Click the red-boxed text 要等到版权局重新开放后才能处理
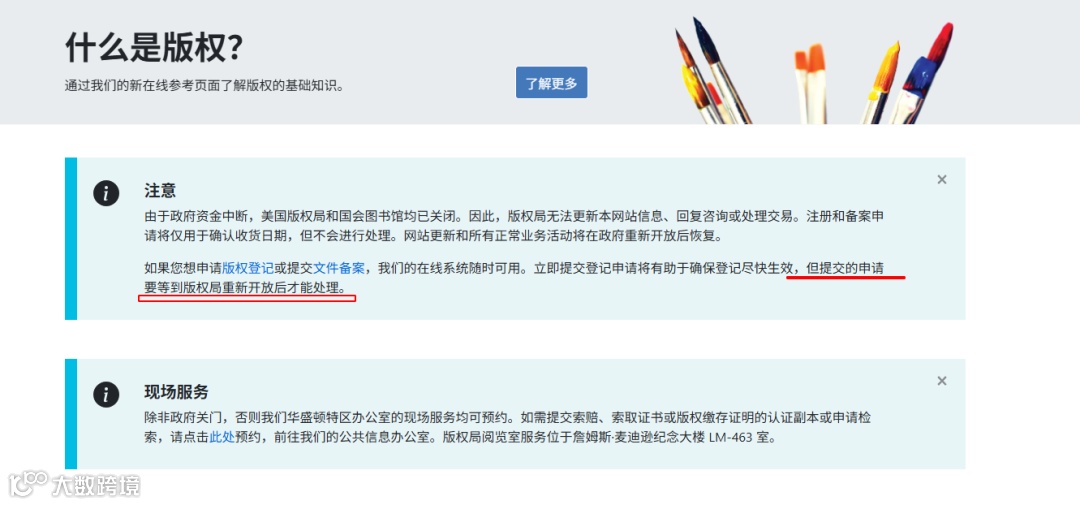 [245, 287]
